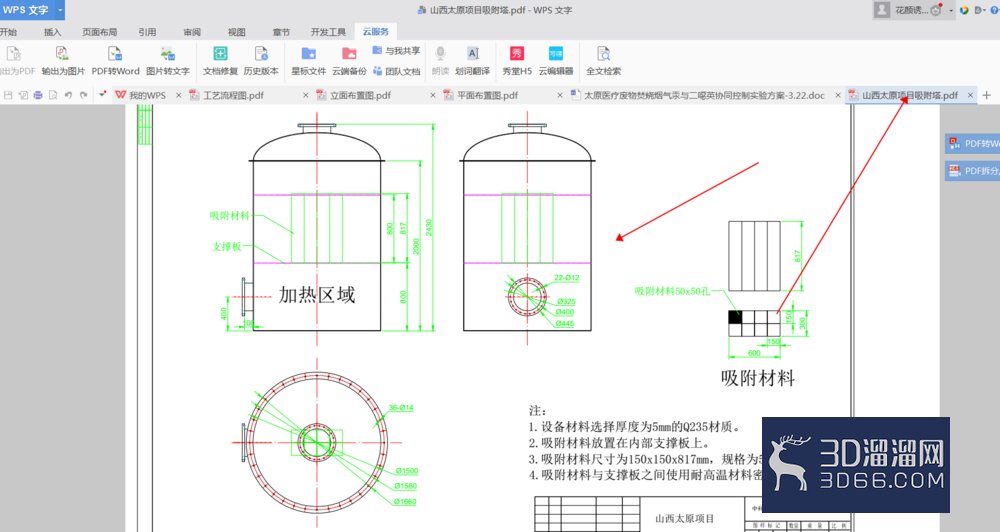Viewport: 1000px width, 532px height.
Task: Open the 插入 ribbon tab
Action: click(53, 32)
